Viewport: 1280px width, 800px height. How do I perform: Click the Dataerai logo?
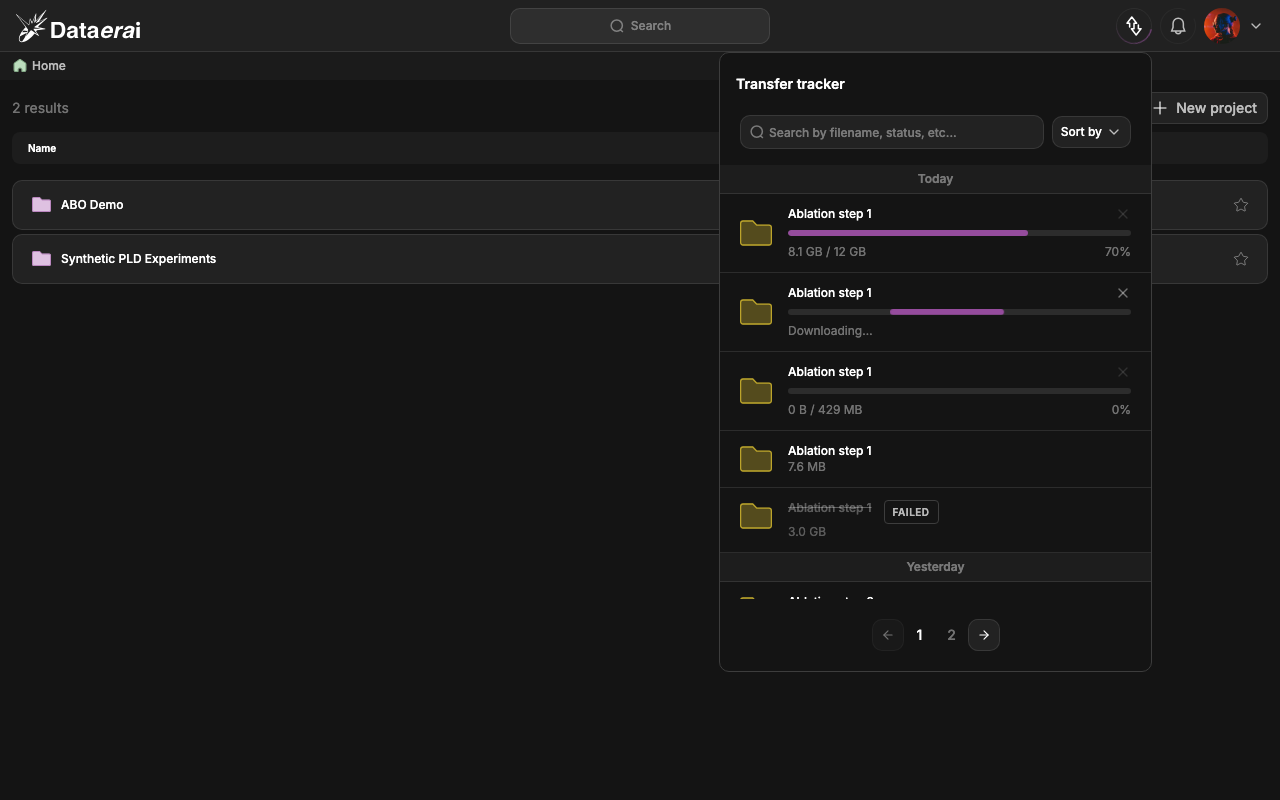(x=79, y=26)
